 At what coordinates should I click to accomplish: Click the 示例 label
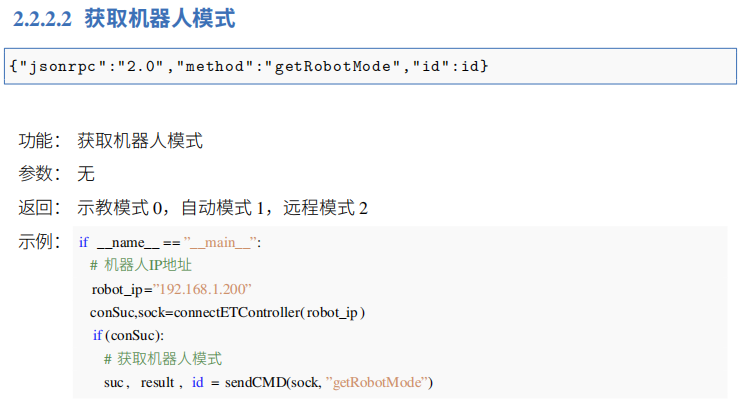pyautogui.click(x=41, y=242)
